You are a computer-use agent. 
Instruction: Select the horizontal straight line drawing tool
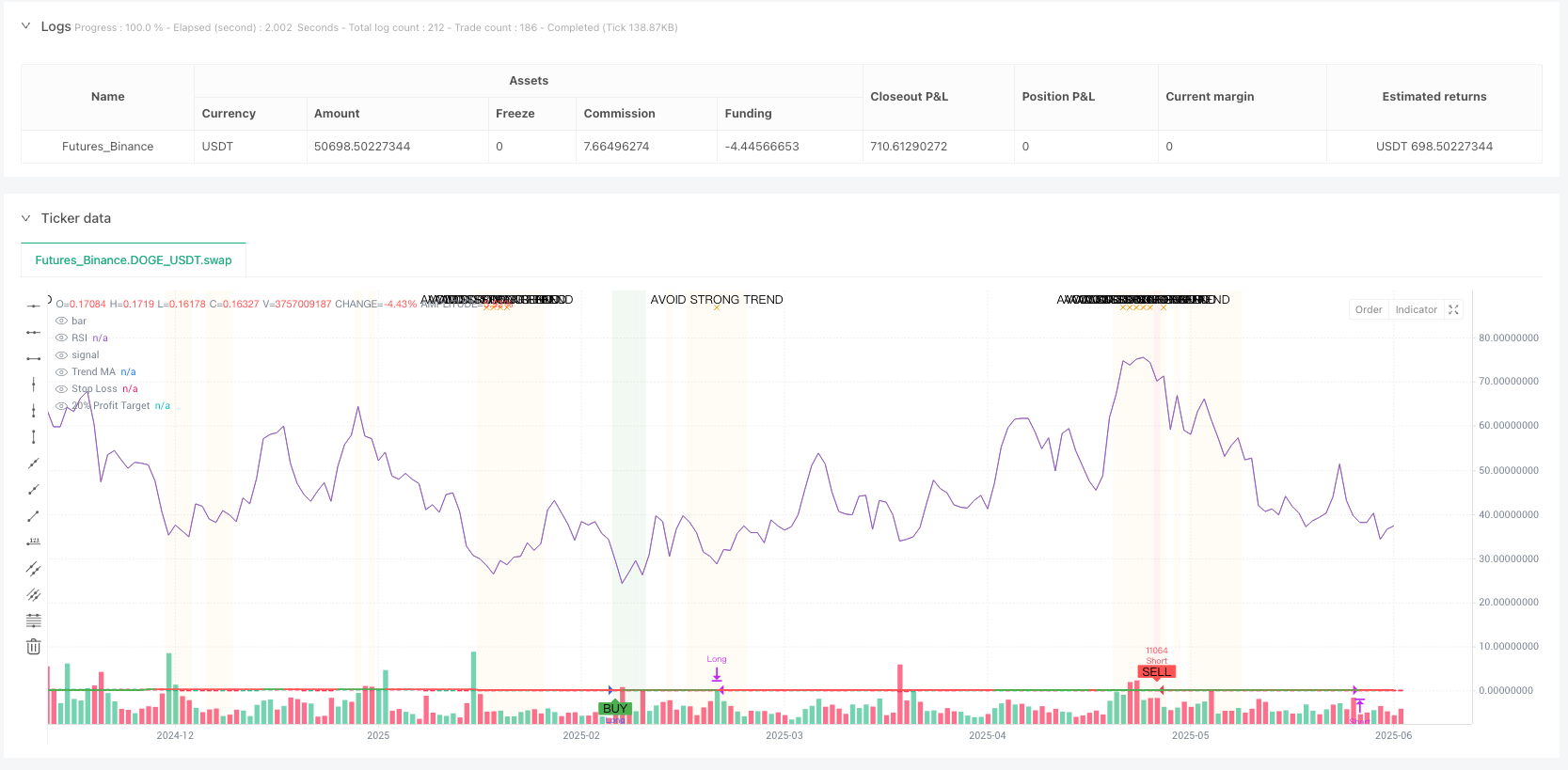34,306
